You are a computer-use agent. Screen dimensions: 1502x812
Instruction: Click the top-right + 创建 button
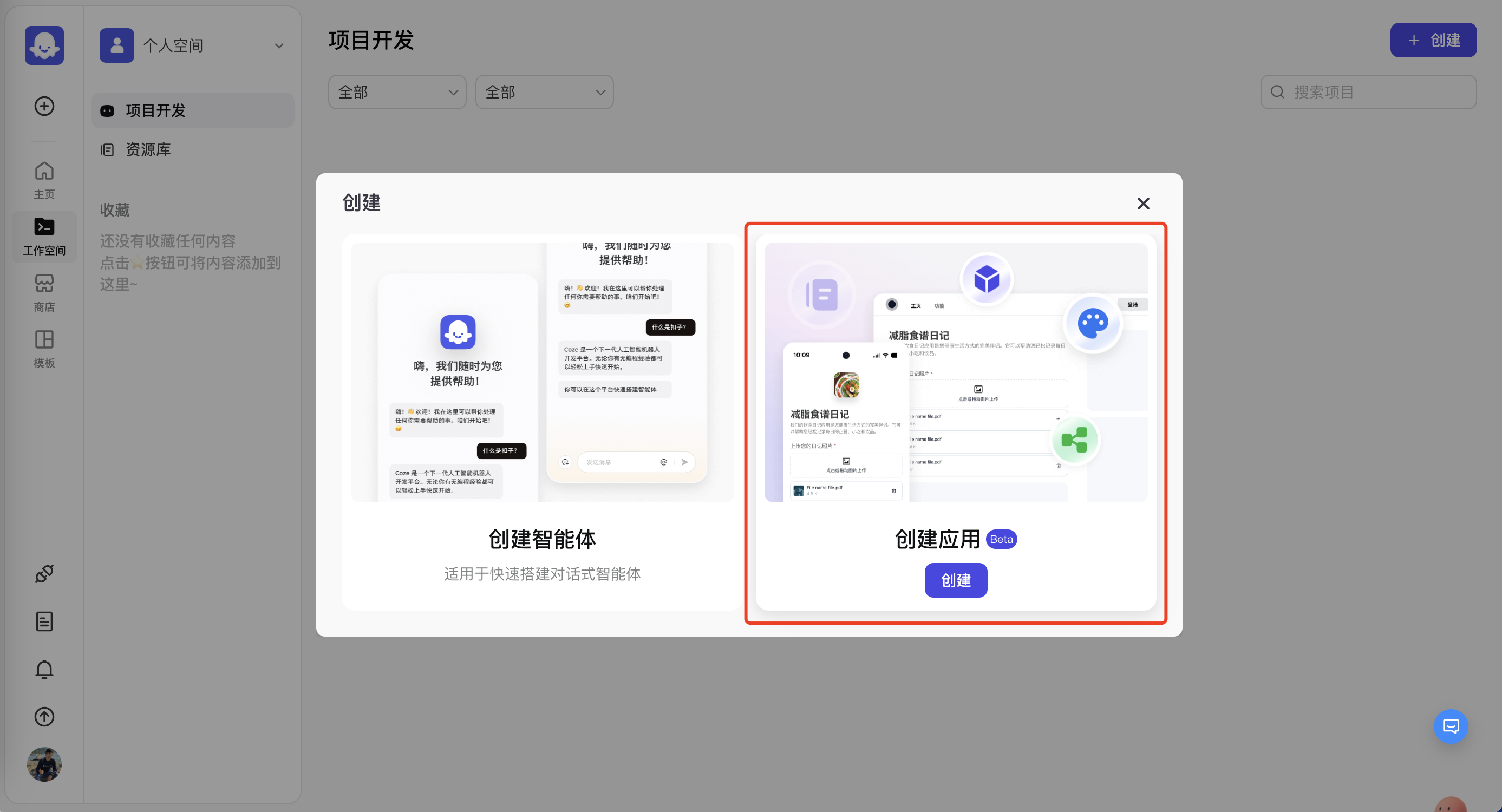click(1433, 40)
